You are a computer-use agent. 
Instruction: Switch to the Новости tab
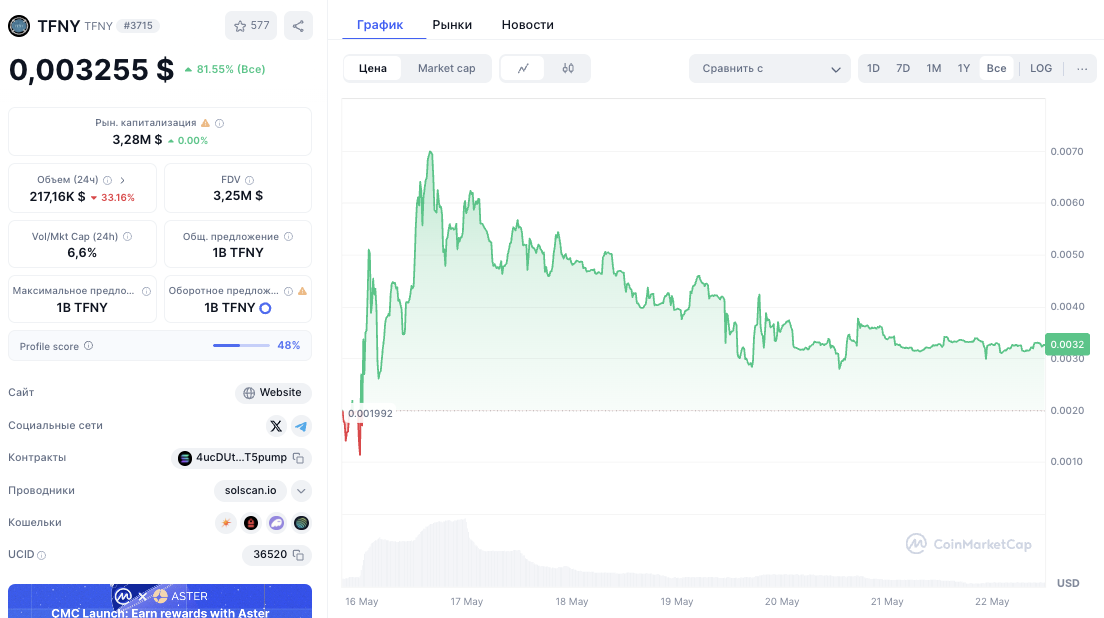point(527,25)
